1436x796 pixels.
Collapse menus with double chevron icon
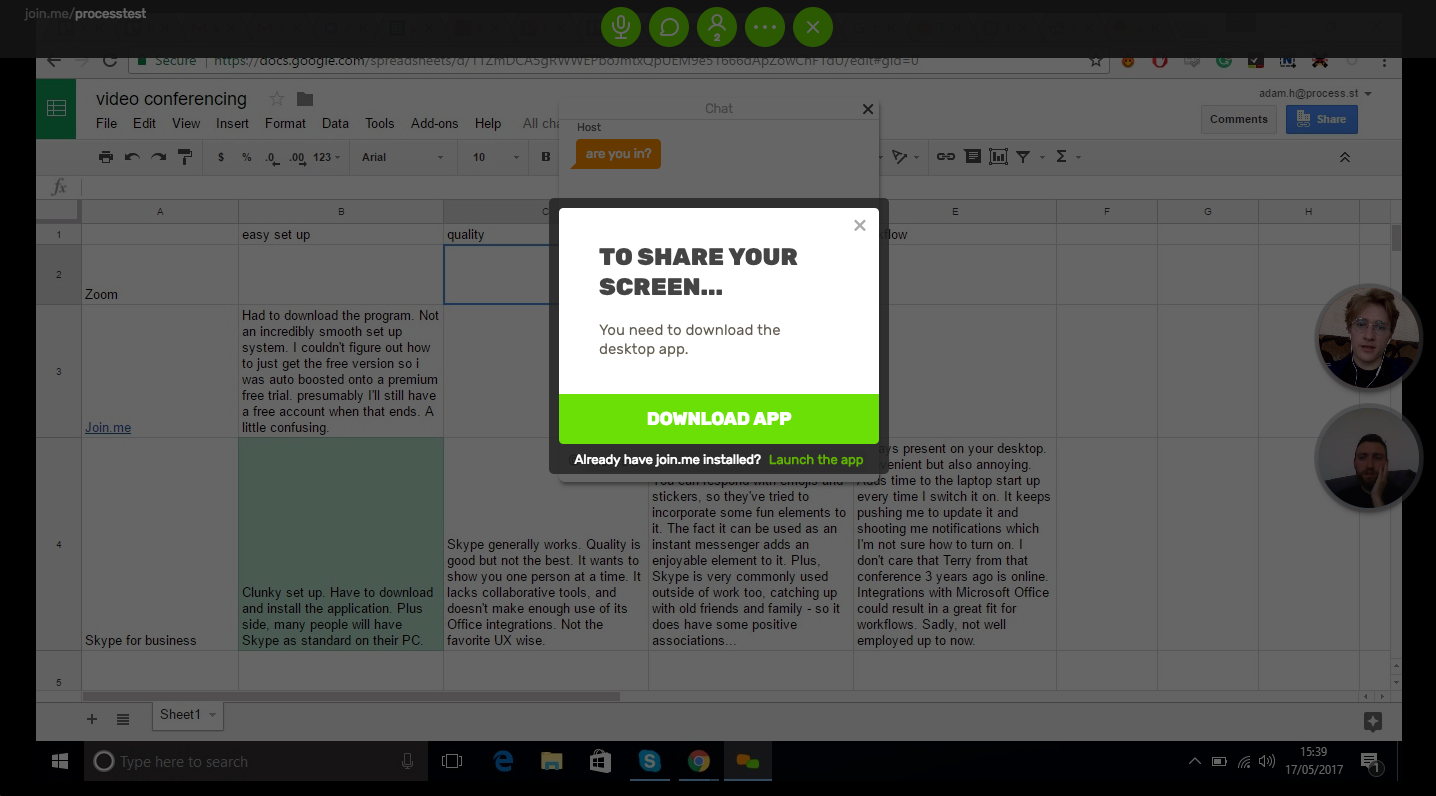click(1345, 157)
